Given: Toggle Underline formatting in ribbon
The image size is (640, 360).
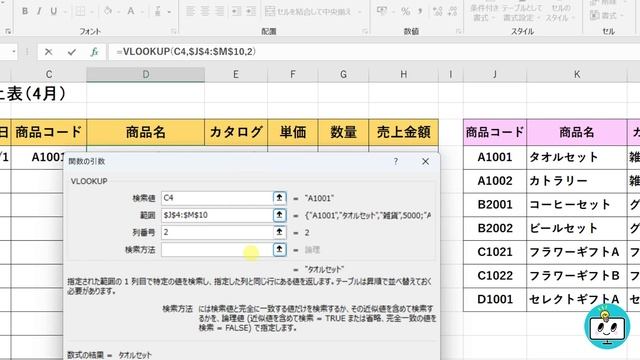Looking at the screenshot, I should (x=53, y=11).
